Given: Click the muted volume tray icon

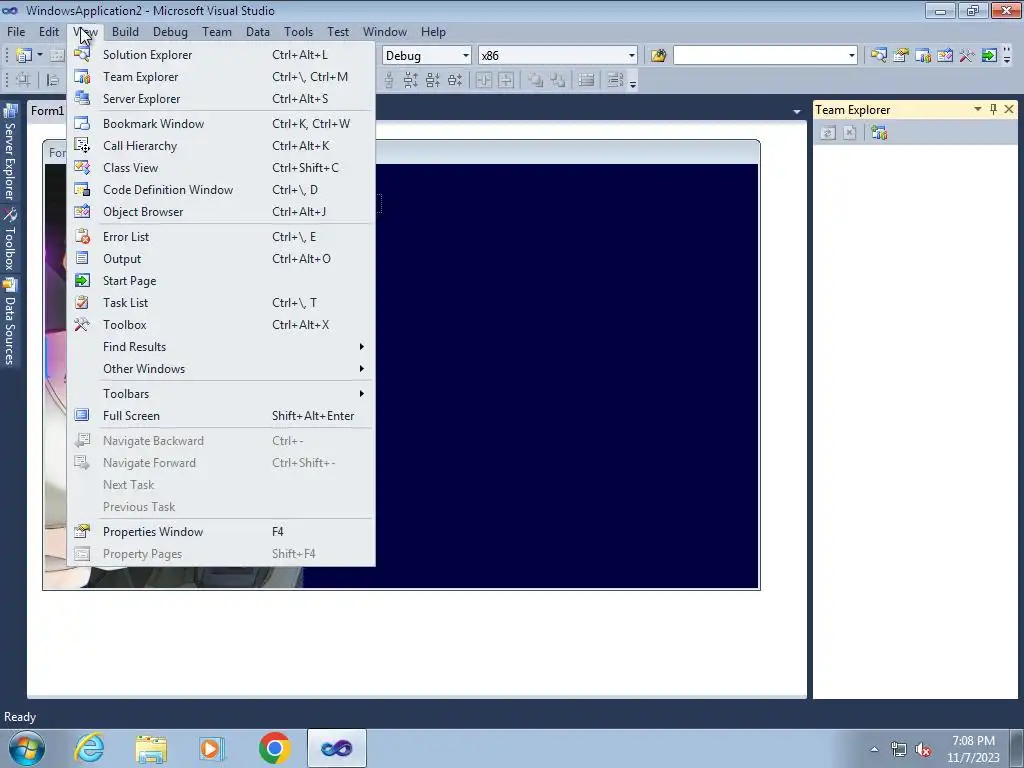Looking at the screenshot, I should point(923,750).
